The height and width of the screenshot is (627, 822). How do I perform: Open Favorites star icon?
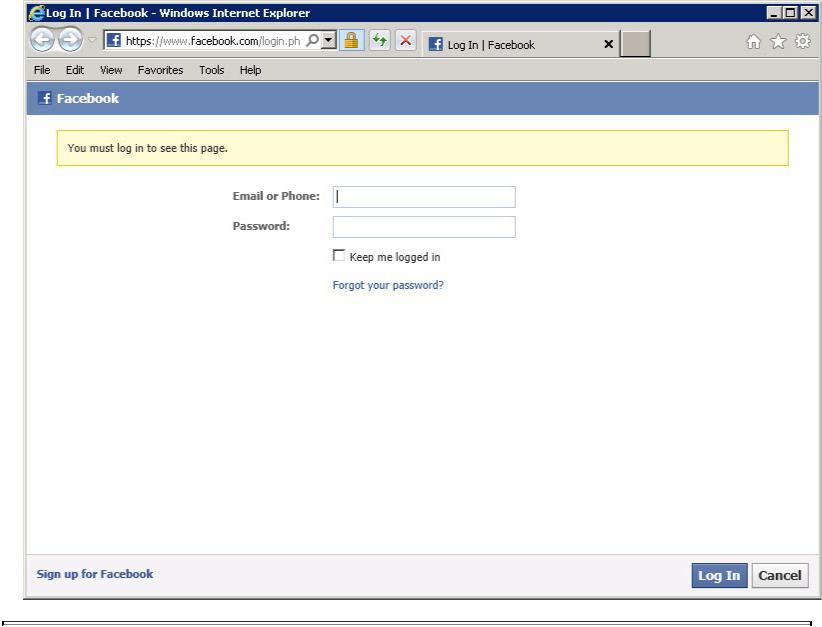[778, 41]
